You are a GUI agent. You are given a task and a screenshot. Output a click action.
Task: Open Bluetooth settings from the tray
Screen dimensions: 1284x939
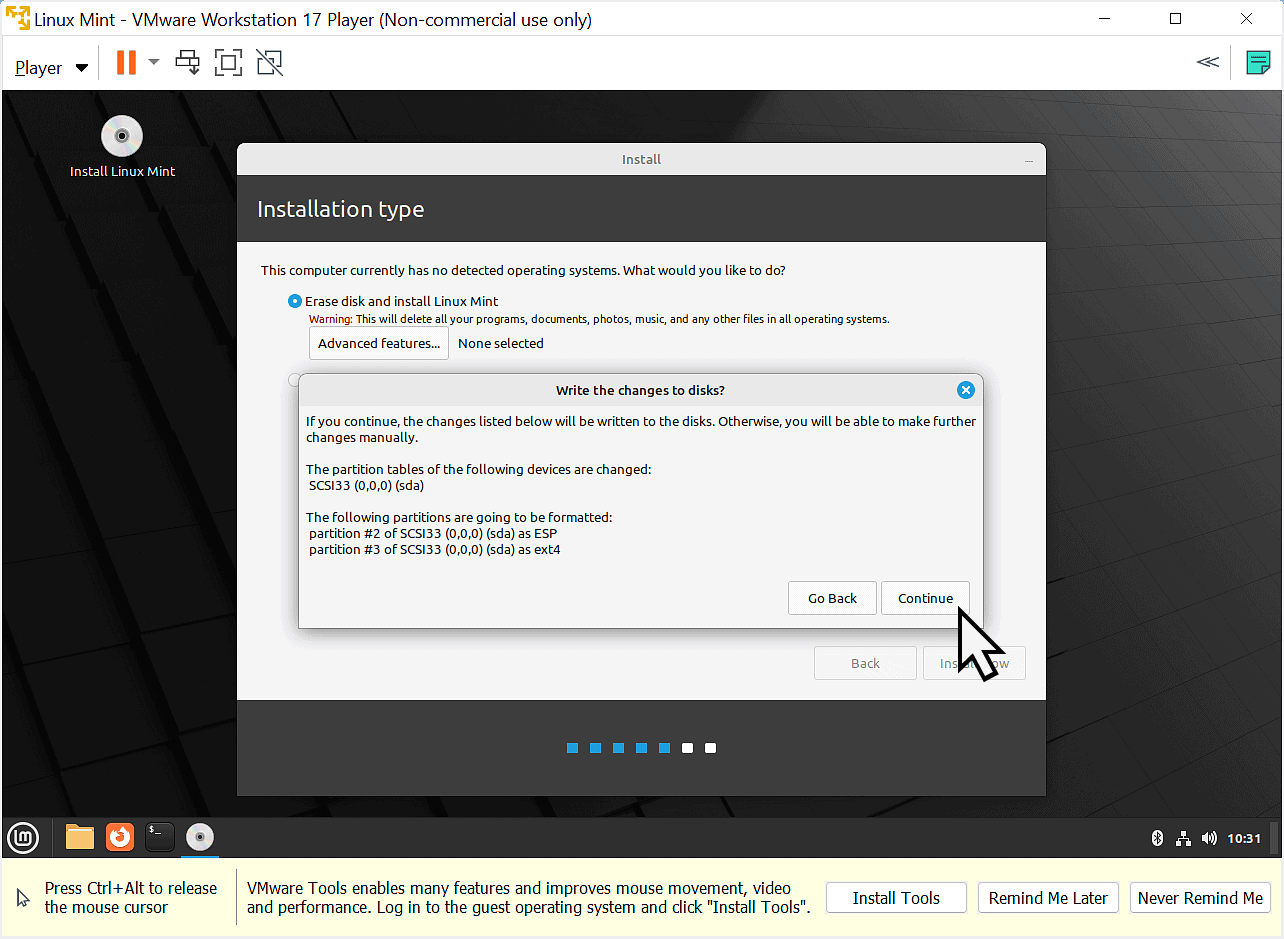click(1158, 838)
